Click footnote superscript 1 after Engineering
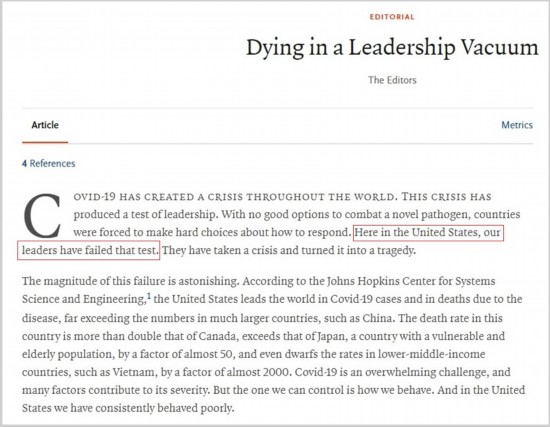Image resolution: width=550 pixels, height=427 pixels. pyautogui.click(x=149, y=297)
